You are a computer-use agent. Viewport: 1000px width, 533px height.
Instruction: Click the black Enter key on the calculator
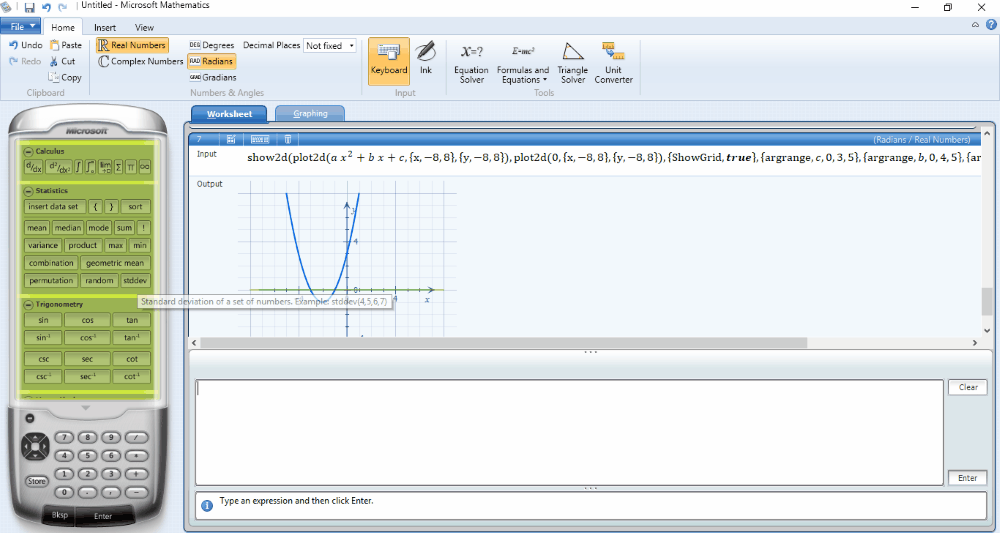pos(103,516)
